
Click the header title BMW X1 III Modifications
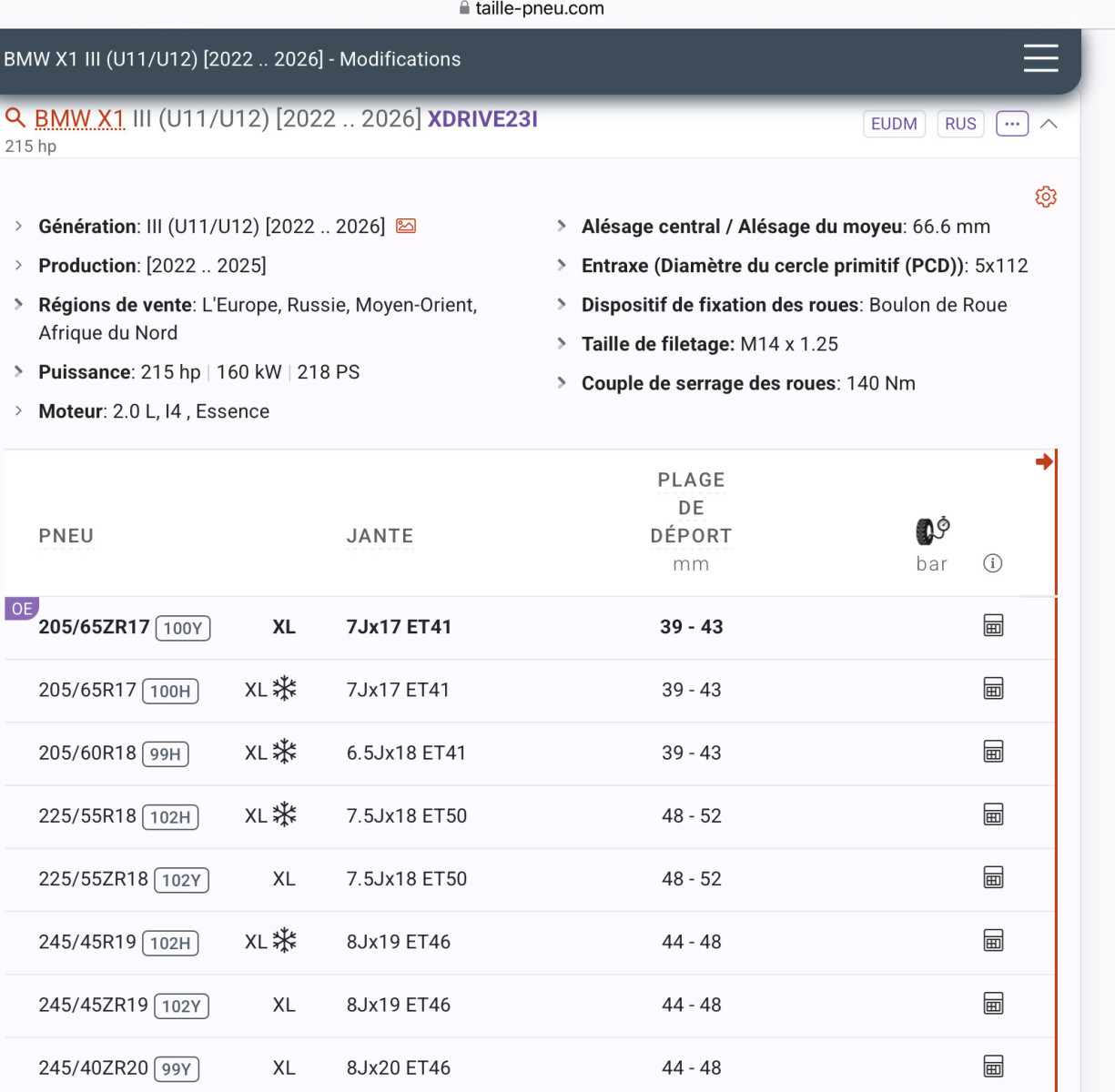(x=232, y=59)
